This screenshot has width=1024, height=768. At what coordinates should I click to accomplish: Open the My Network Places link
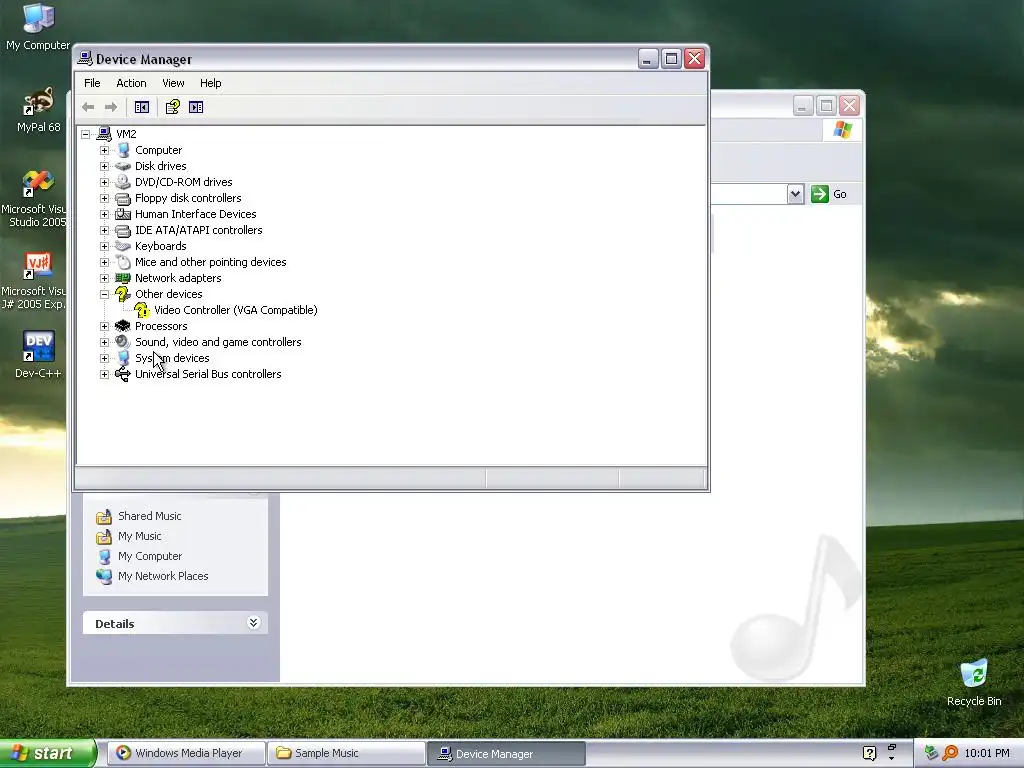[x=163, y=576]
